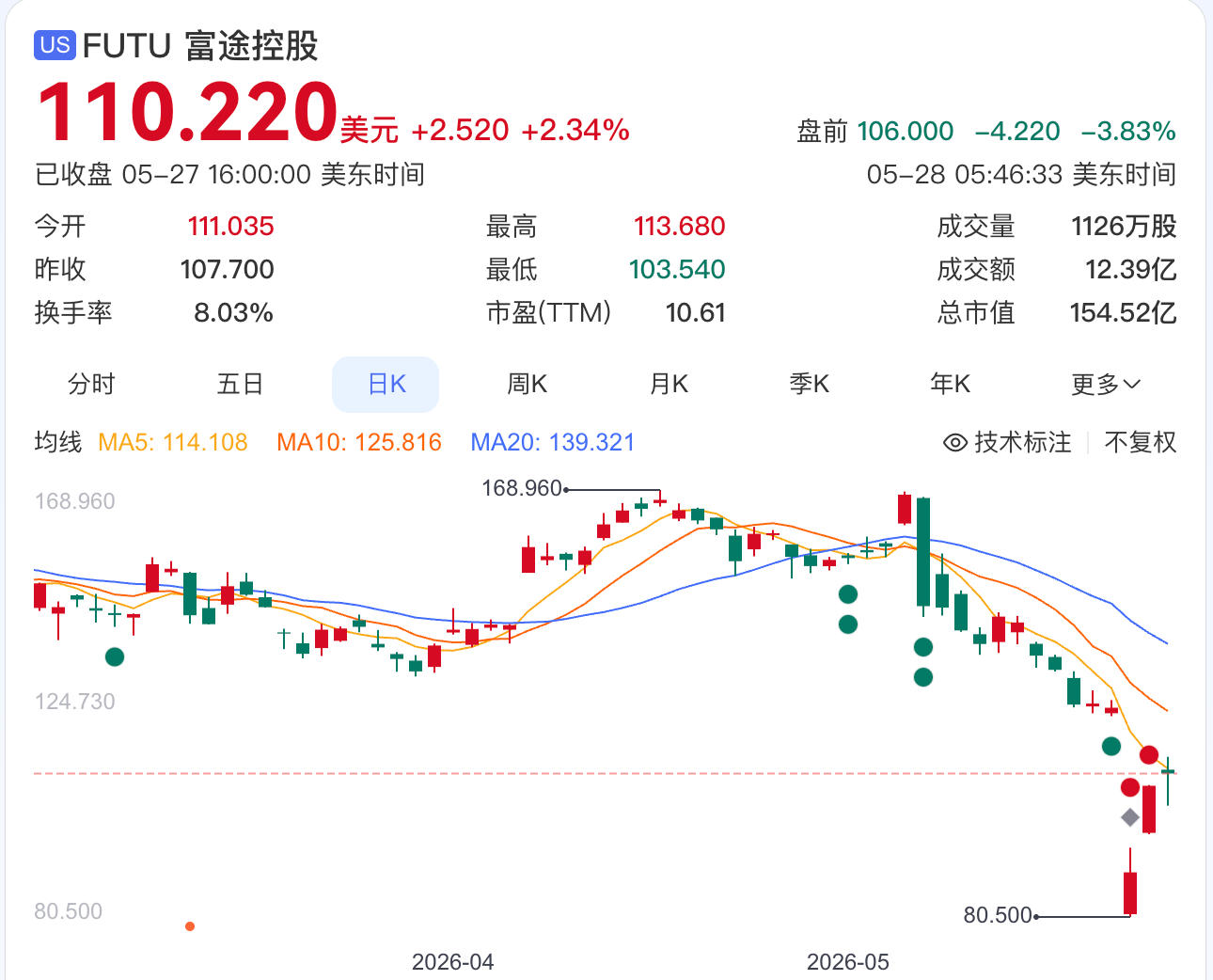Image resolution: width=1213 pixels, height=980 pixels.
Task: Click the 最高 value 113.680
Action: [x=680, y=226]
